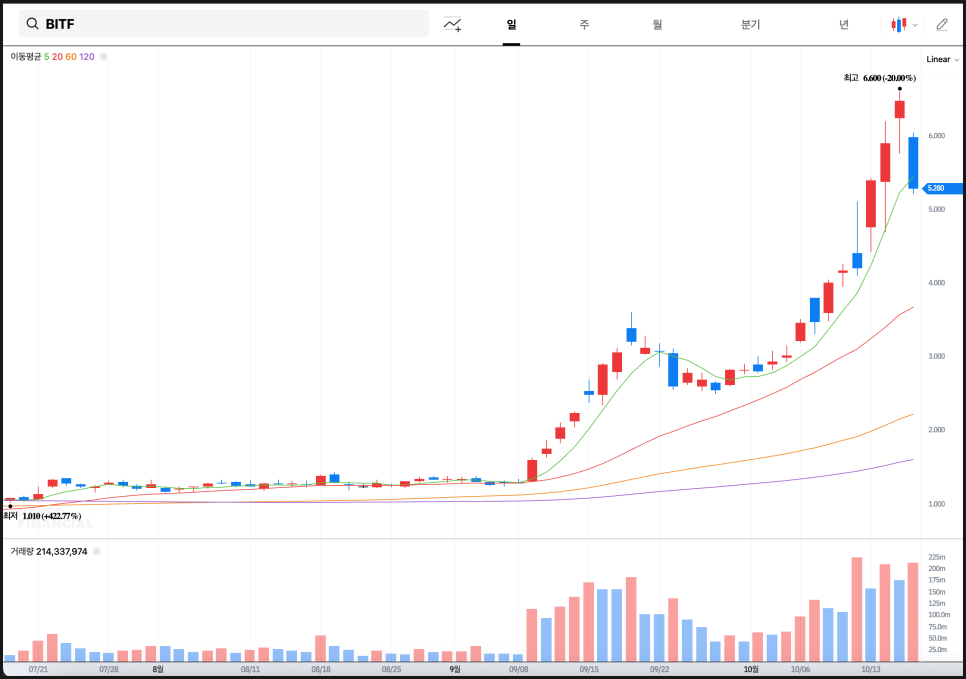Switch to the daily (일) tab
966x679 pixels.
[x=511, y=24]
